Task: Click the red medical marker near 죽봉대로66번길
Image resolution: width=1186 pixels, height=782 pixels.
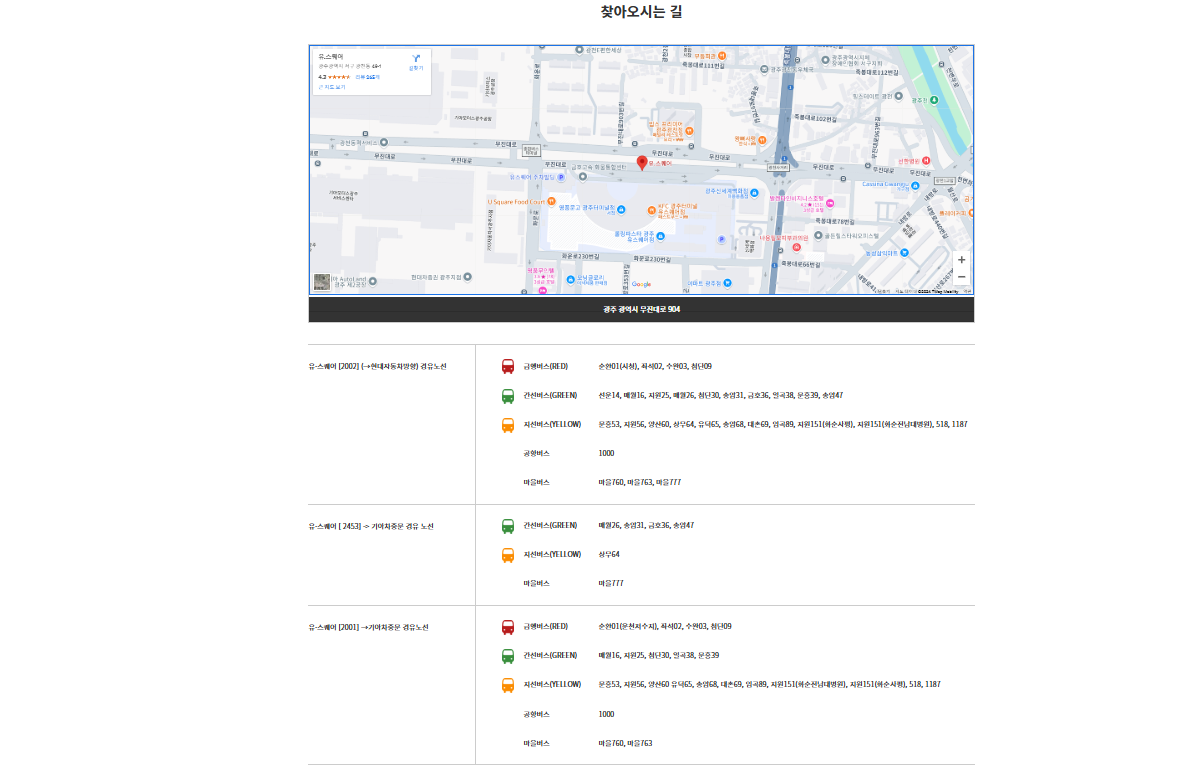Action: click(796, 247)
